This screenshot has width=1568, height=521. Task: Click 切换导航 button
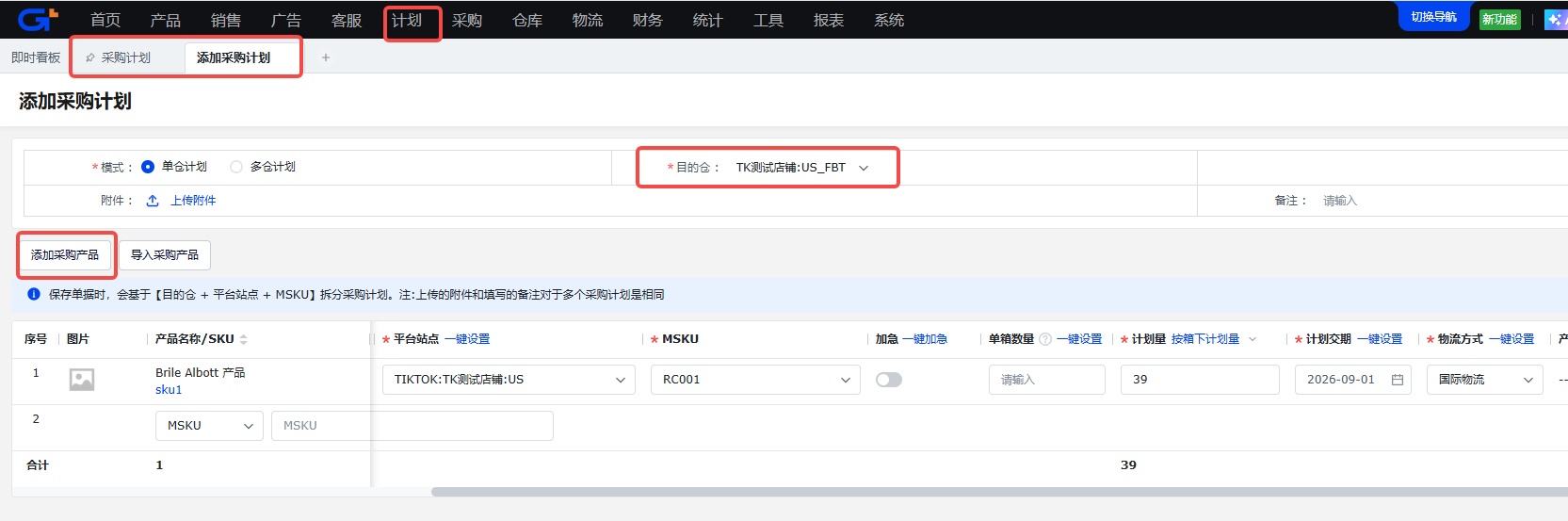click(x=1433, y=17)
